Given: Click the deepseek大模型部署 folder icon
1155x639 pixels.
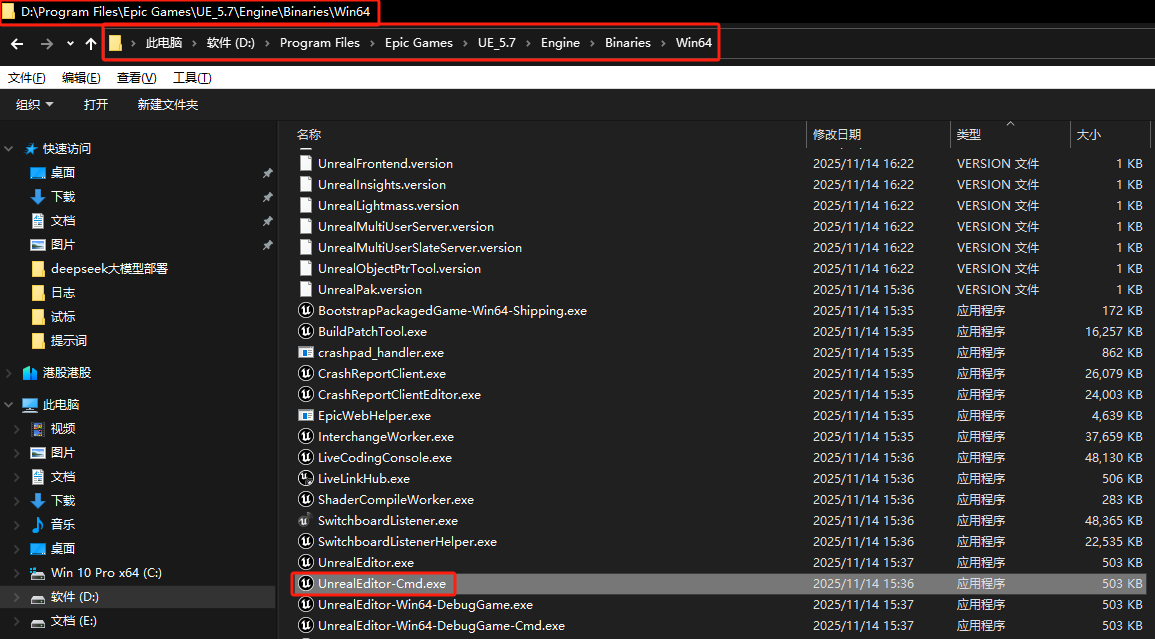Looking at the screenshot, I should [x=38, y=269].
